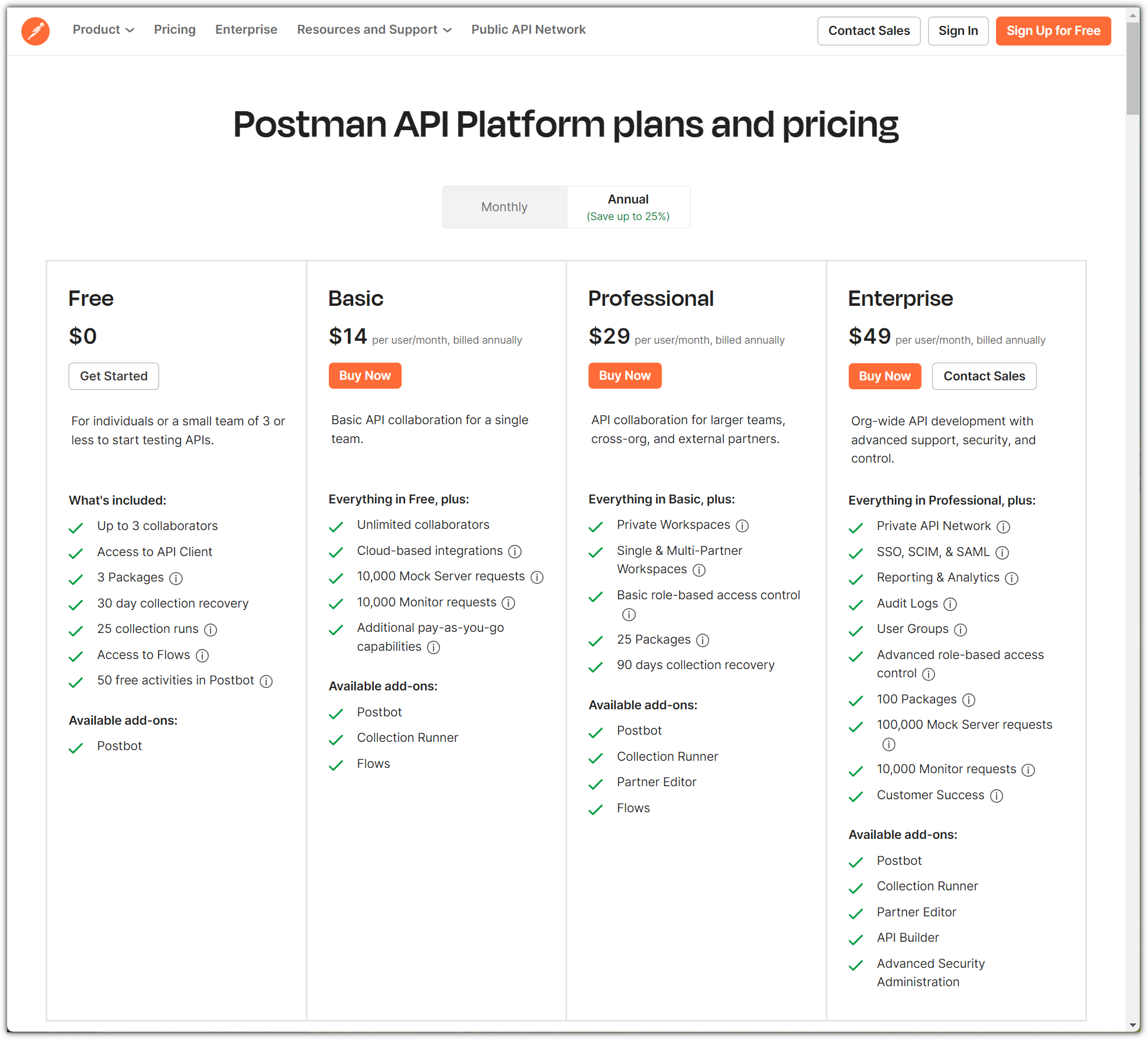Click info icon beside User Groups
Screen dimensions: 1148x1040
point(961,629)
